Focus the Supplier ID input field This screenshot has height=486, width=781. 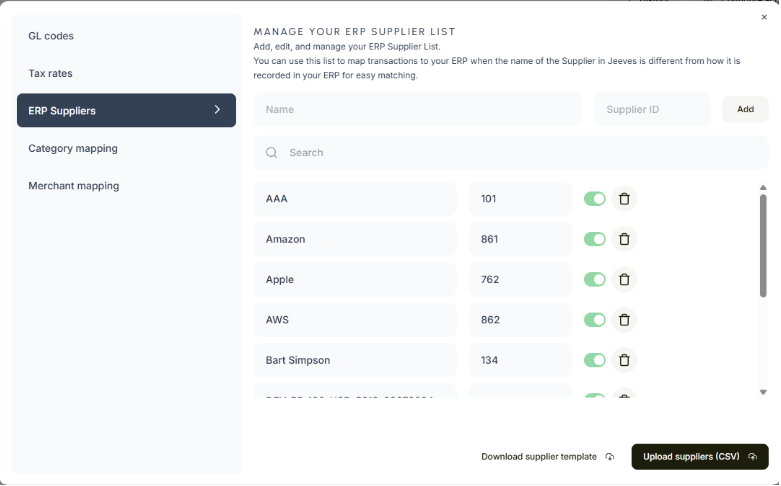click(x=651, y=109)
